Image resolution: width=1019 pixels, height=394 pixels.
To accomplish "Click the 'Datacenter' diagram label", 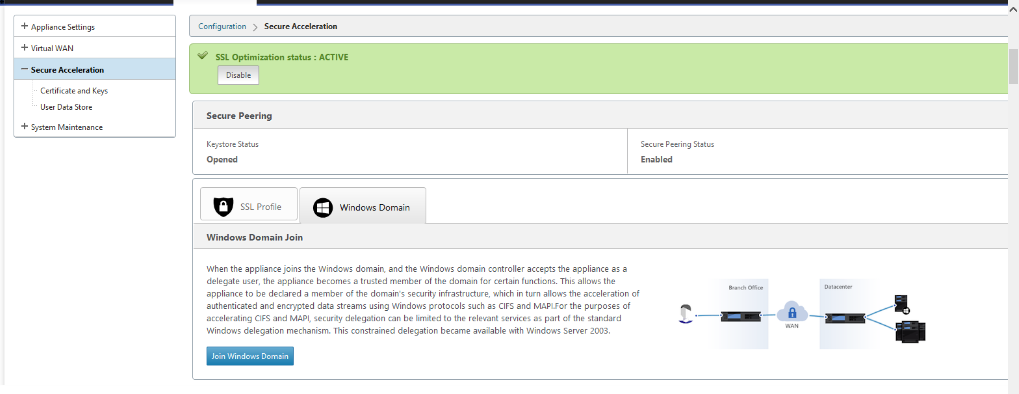I will coord(839,286).
